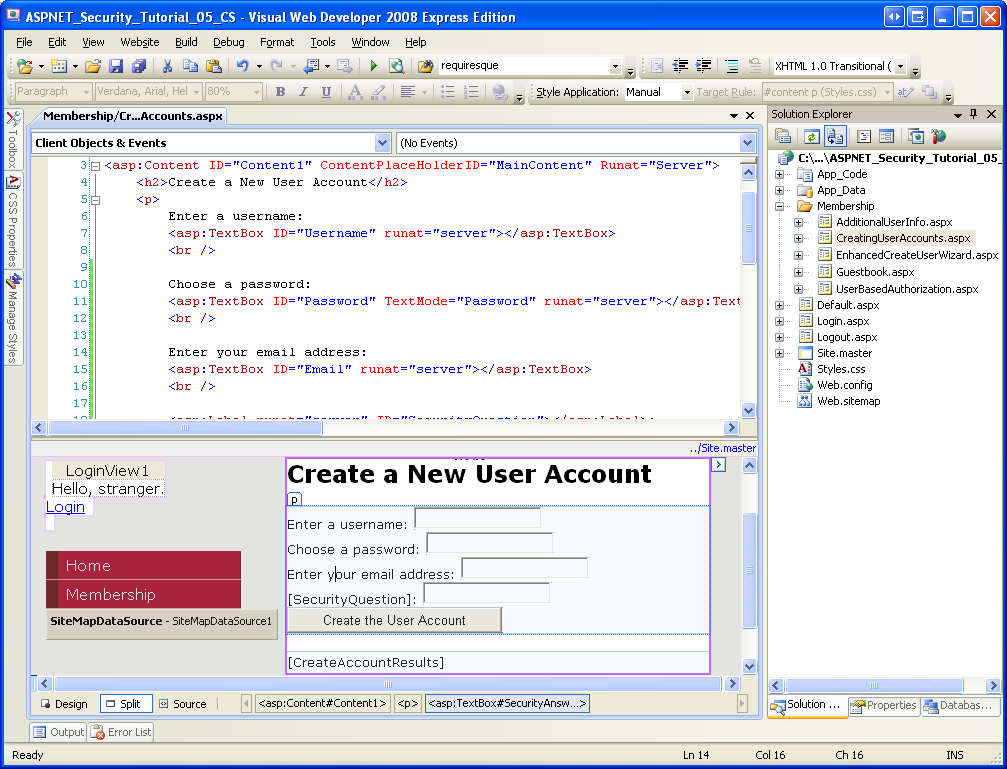Click the Undo arrow icon
Image resolution: width=1007 pixels, height=769 pixels.
pos(242,66)
